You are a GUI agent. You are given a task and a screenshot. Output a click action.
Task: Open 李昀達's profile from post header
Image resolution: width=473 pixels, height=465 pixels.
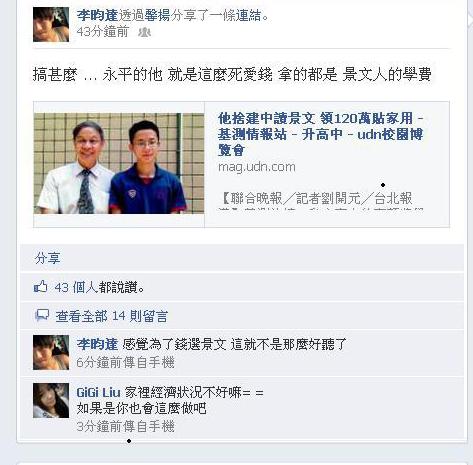point(97,15)
